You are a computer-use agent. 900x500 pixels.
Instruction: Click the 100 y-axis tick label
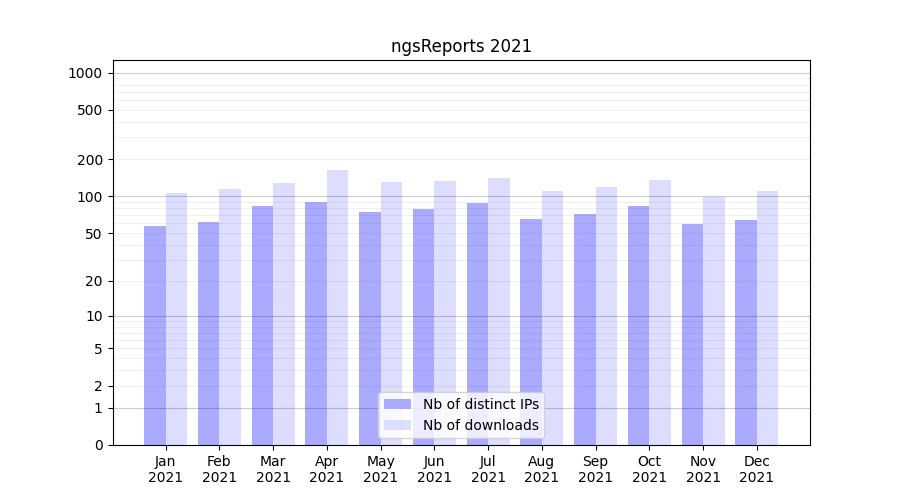pyautogui.click(x=88, y=197)
